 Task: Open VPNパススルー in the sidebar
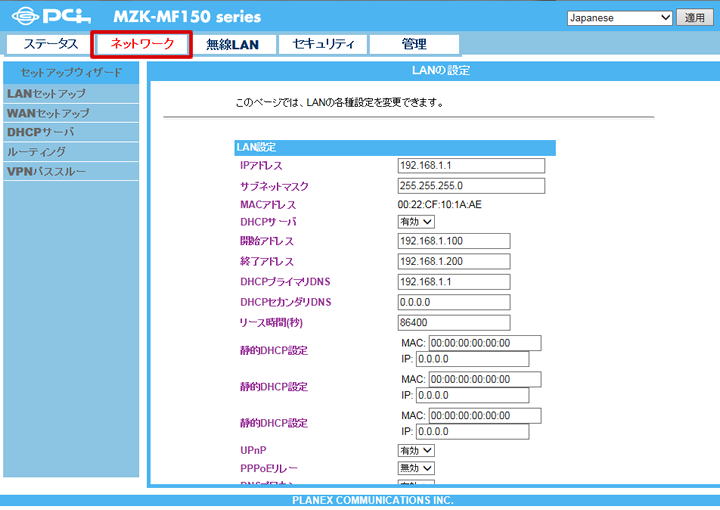click(71, 171)
